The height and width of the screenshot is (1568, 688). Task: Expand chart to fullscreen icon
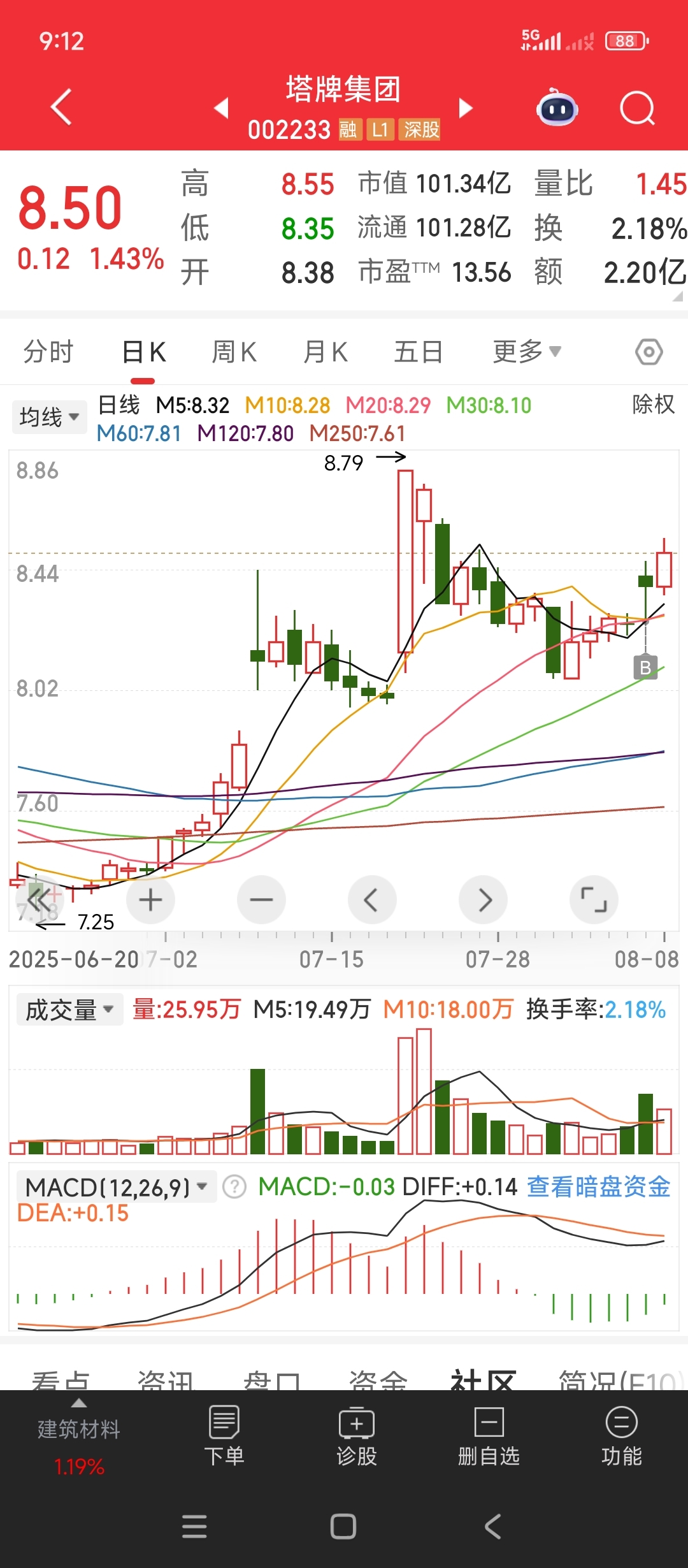[x=594, y=900]
